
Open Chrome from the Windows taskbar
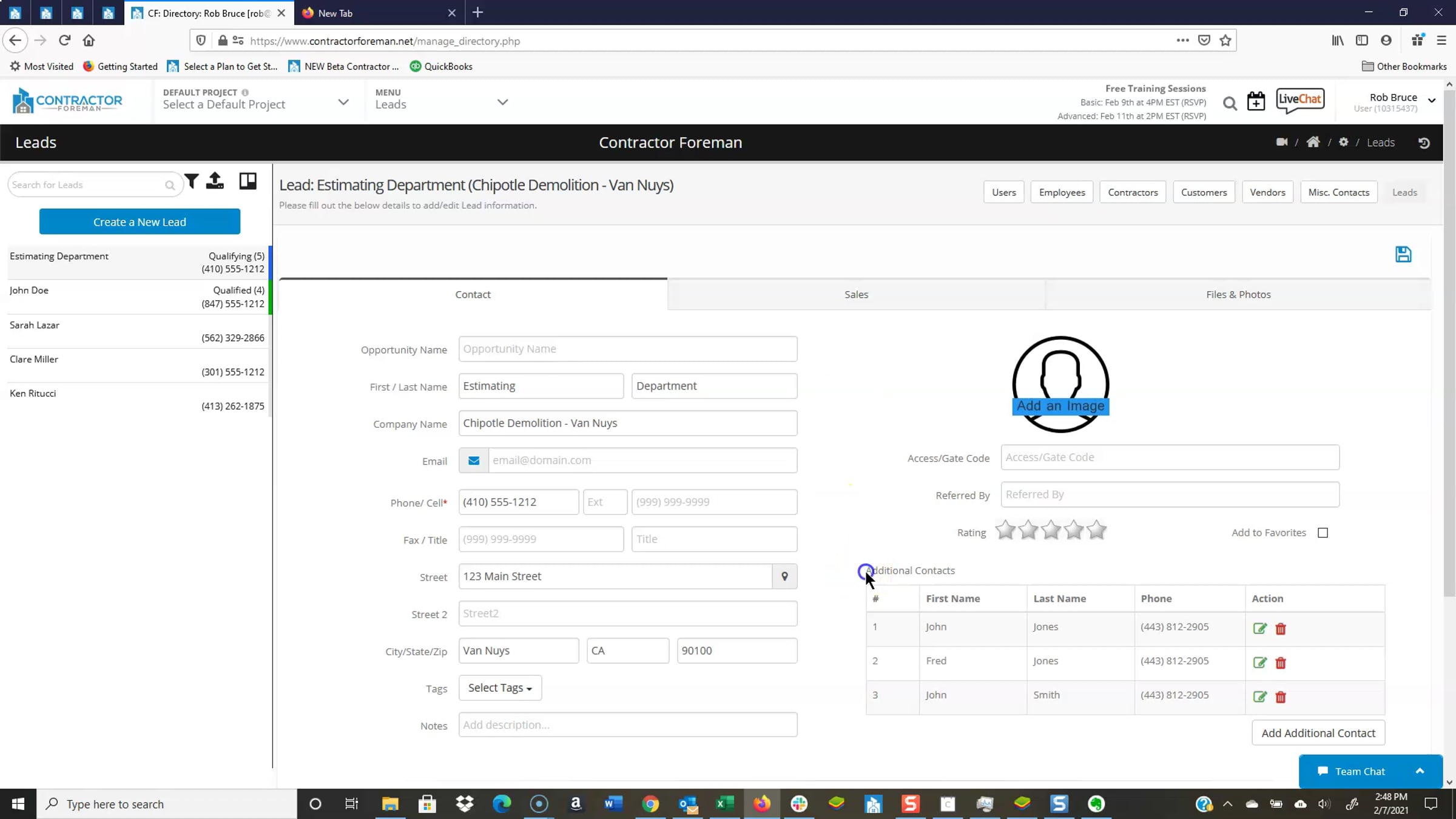coord(650,804)
